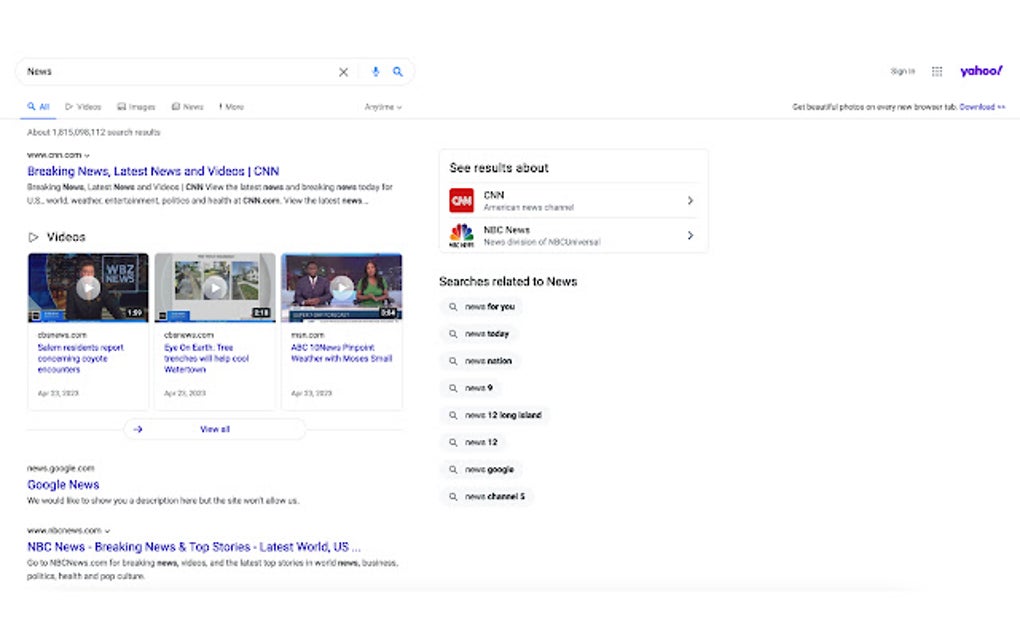Open the News search tab

click(187, 106)
